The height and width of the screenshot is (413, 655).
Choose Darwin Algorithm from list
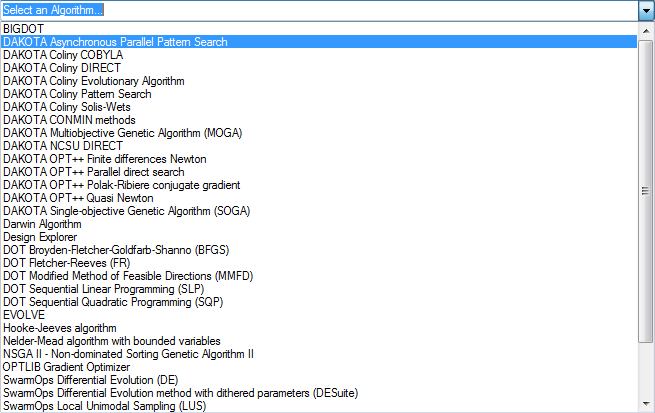coord(43,224)
